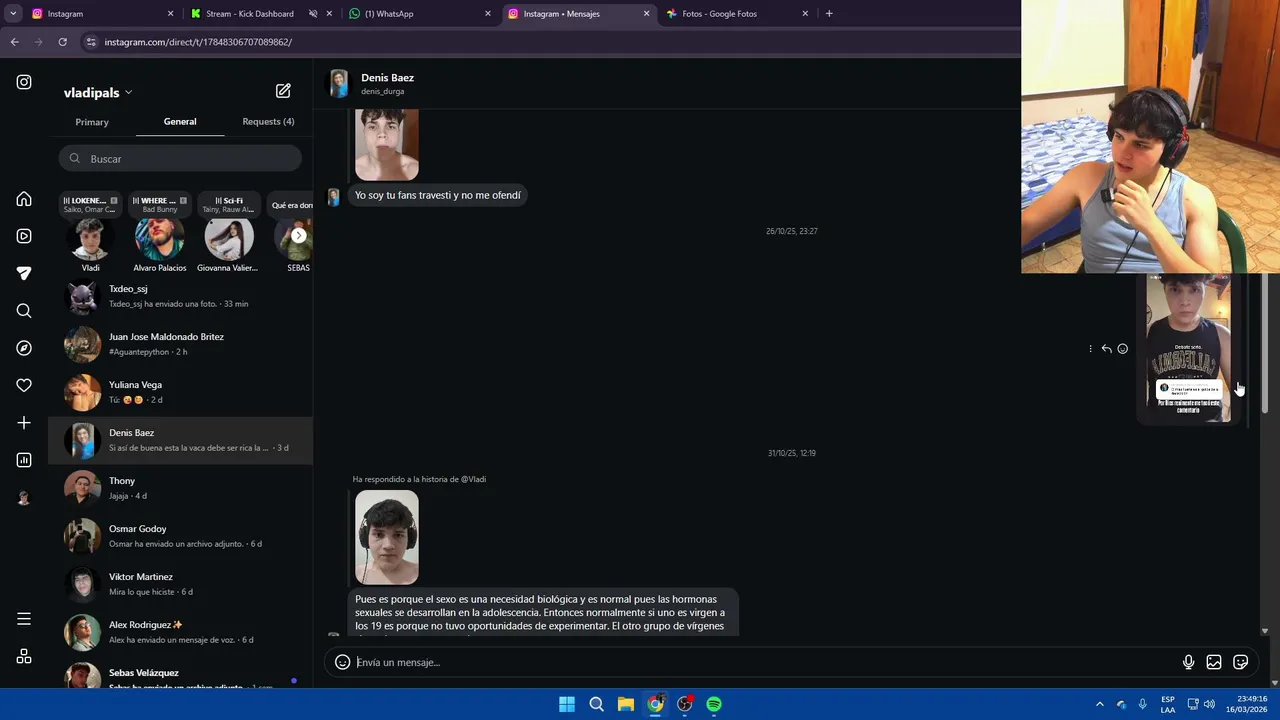Open Osmar Godoy conversation

(x=180, y=536)
